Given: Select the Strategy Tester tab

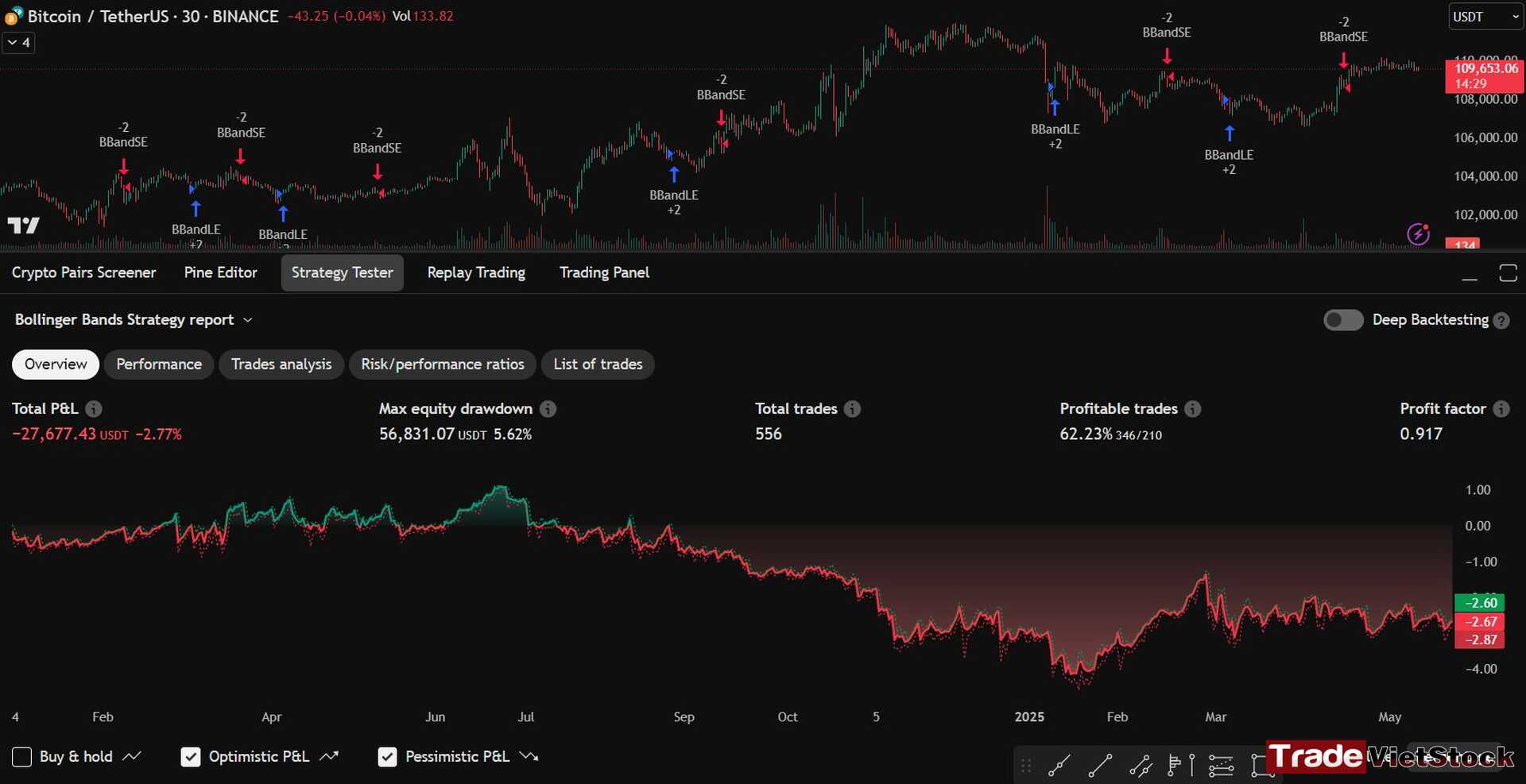Looking at the screenshot, I should (342, 272).
